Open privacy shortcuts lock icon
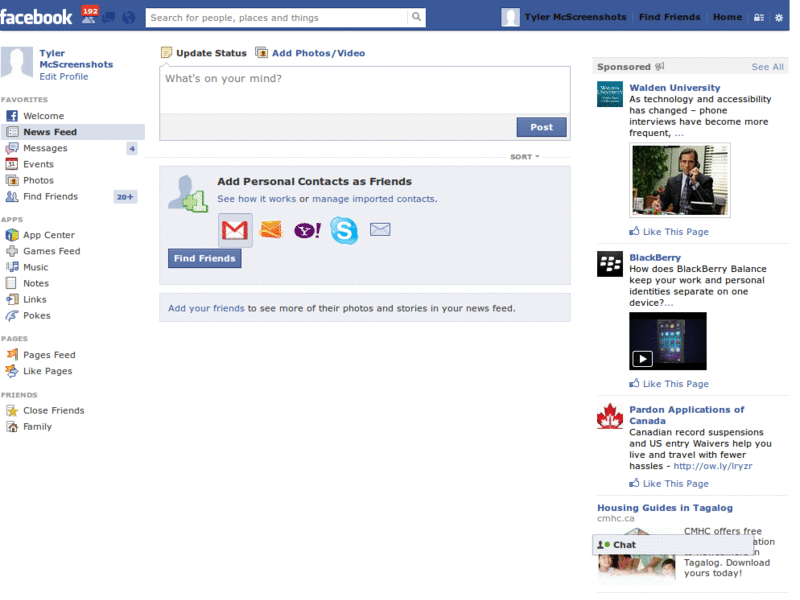800x600 pixels. pos(759,17)
